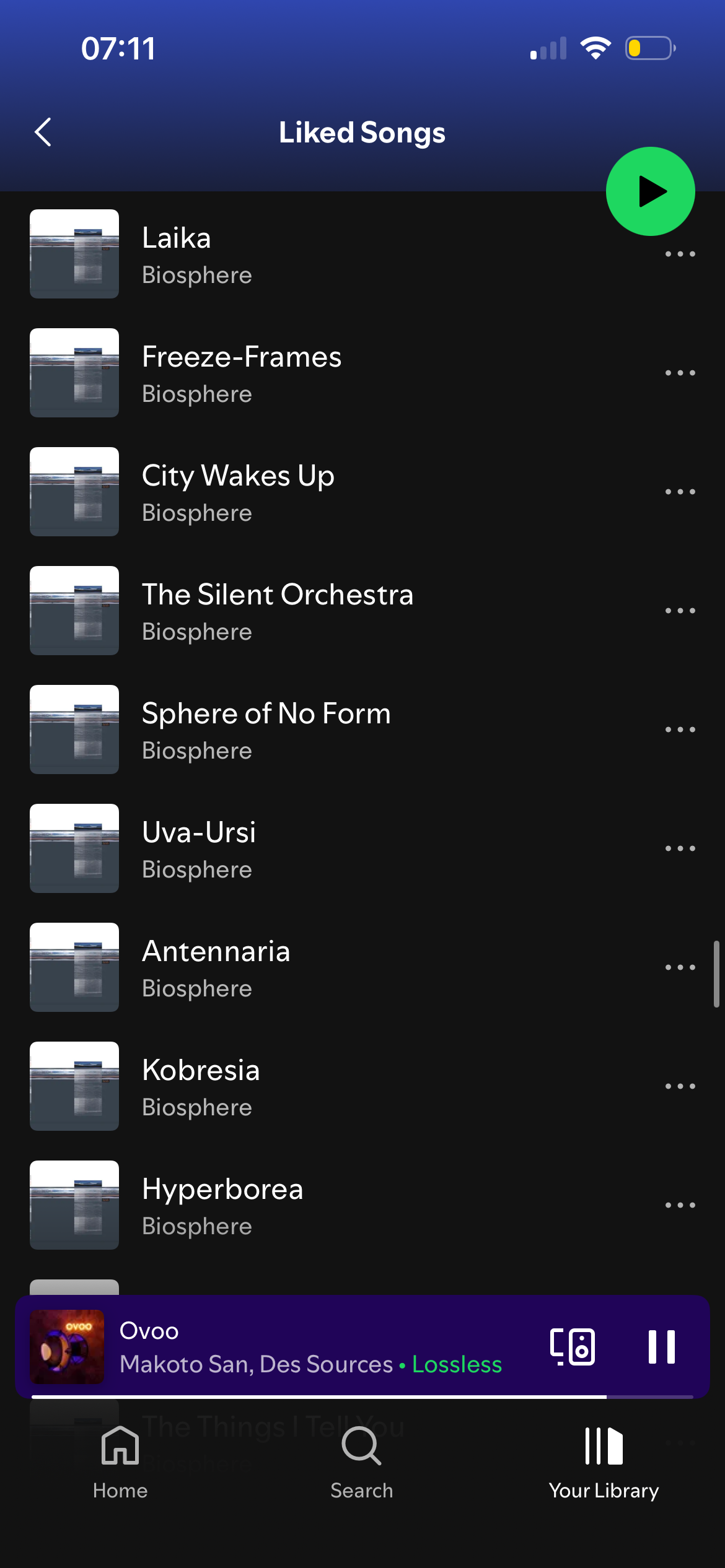The height and width of the screenshot is (1568, 725).
Task: Click the playback progress bar in mini player
Action: 362,1396
